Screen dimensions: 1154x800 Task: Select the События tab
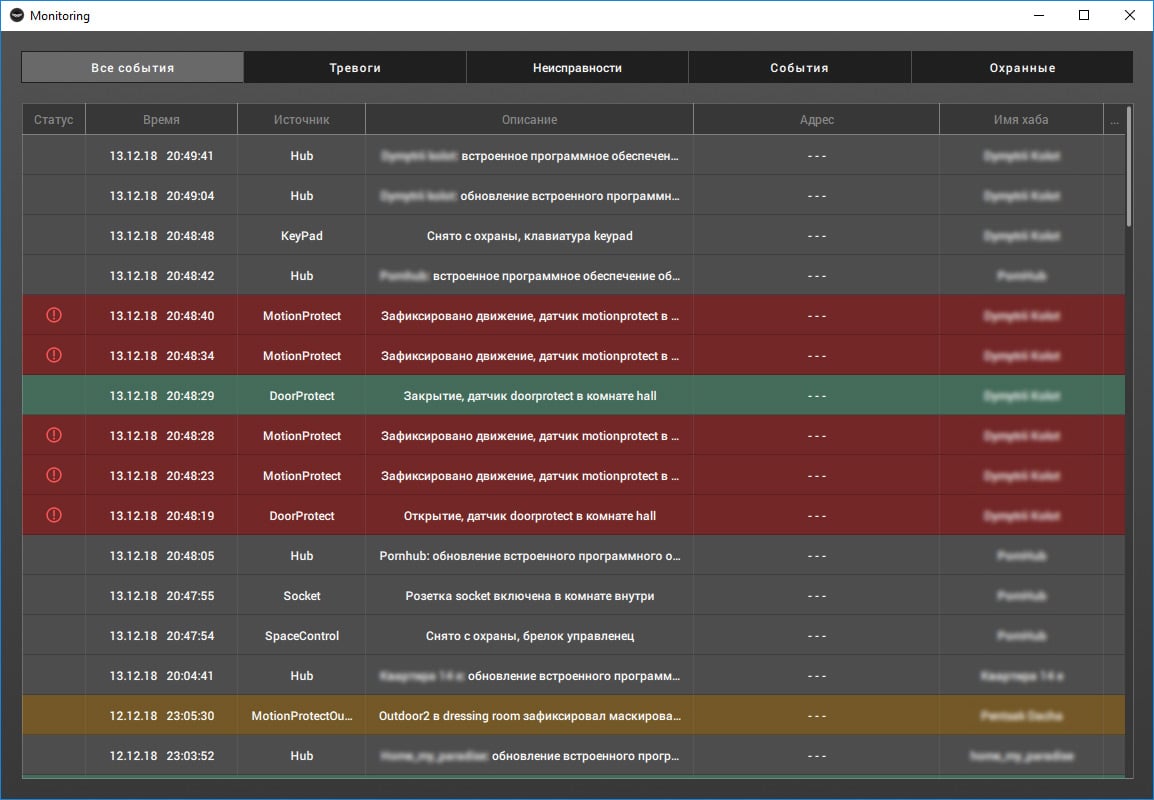(x=799, y=67)
